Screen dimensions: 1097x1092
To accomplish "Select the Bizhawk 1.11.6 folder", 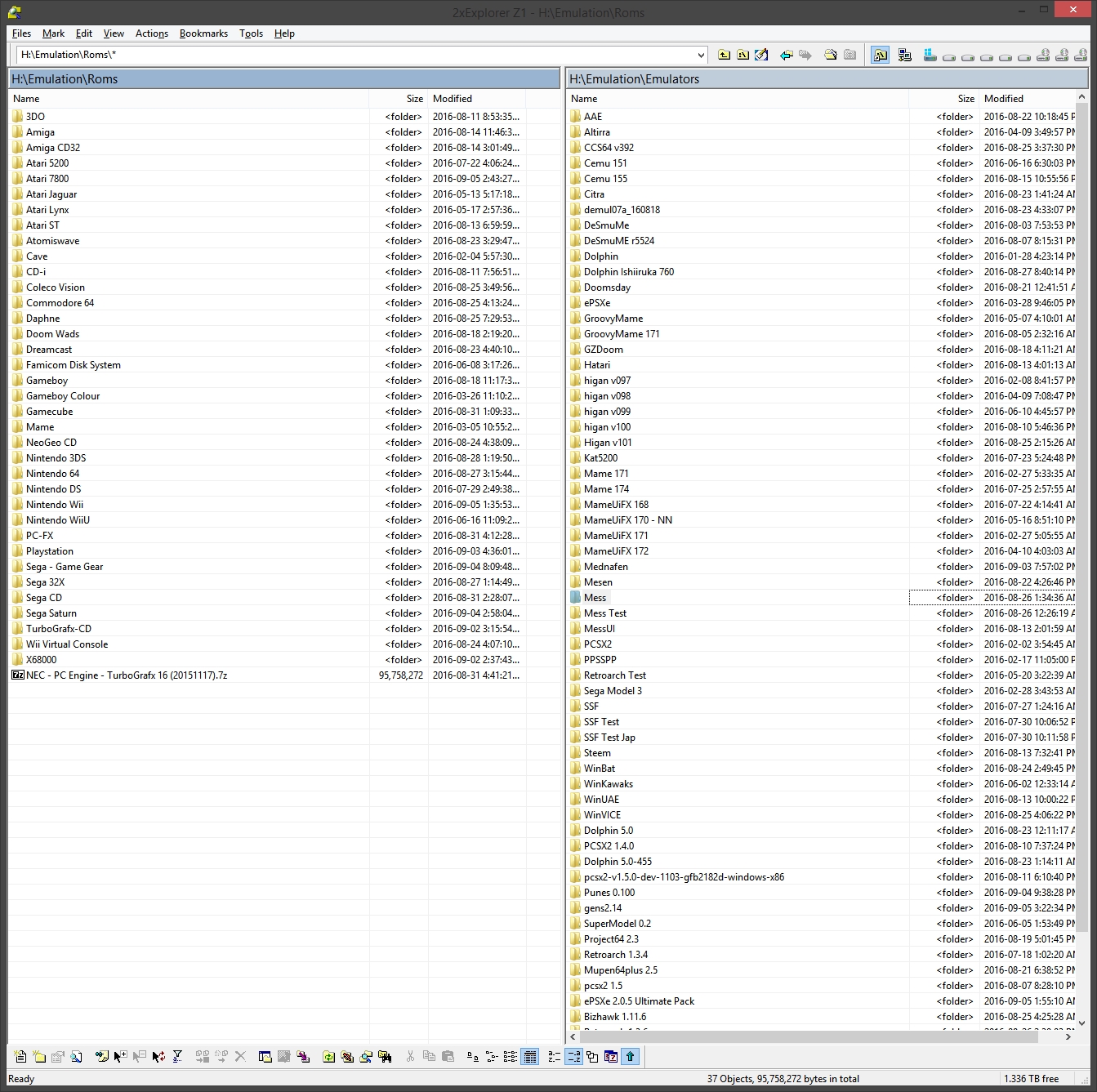I will (x=615, y=1017).
